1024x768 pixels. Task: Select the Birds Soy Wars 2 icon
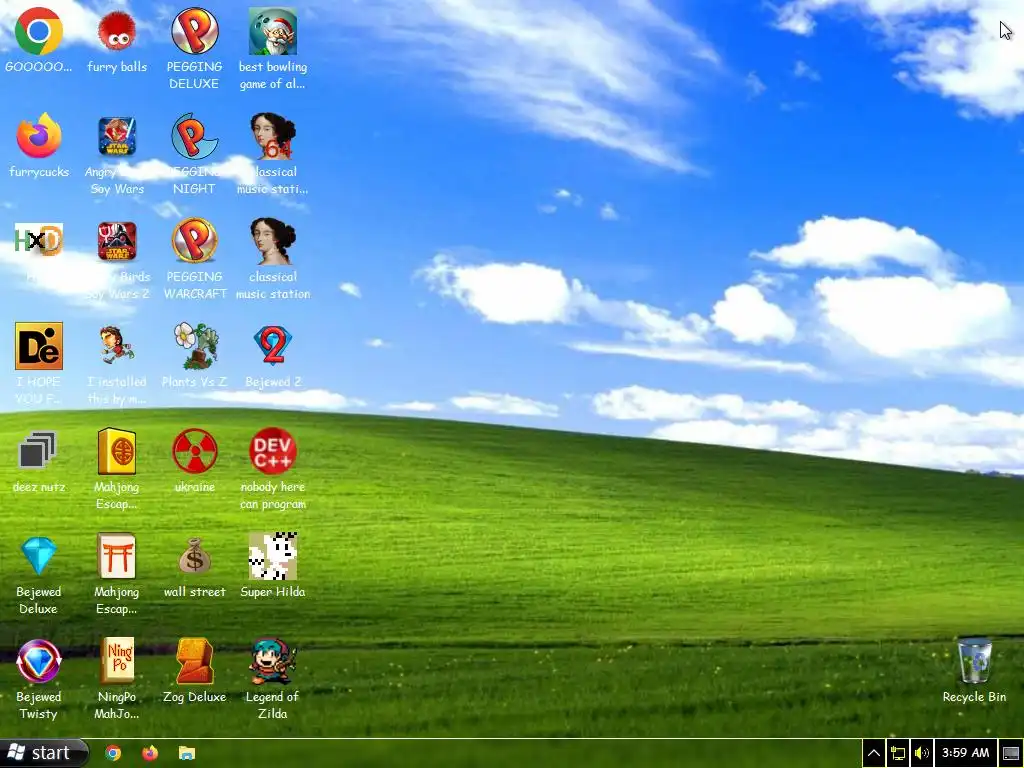[117, 241]
